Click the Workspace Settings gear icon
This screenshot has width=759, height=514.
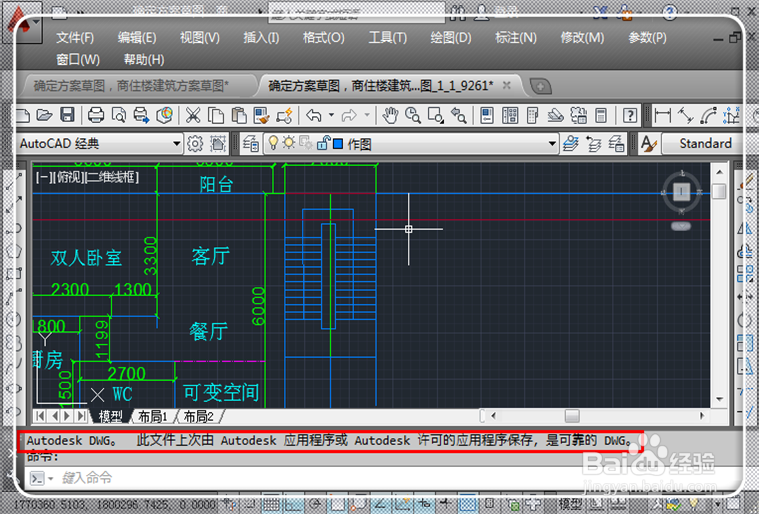(195, 143)
